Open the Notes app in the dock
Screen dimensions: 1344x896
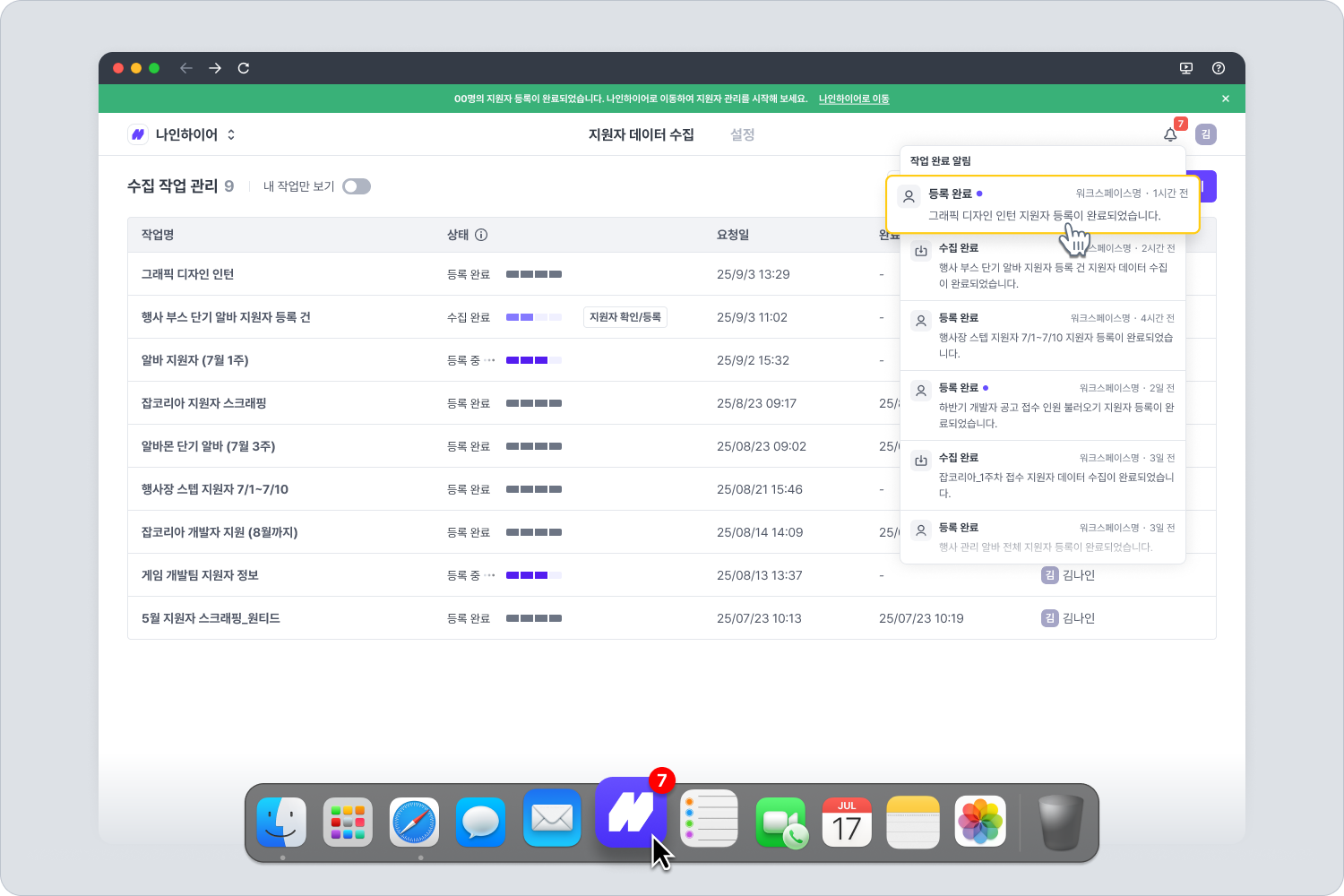click(x=913, y=823)
